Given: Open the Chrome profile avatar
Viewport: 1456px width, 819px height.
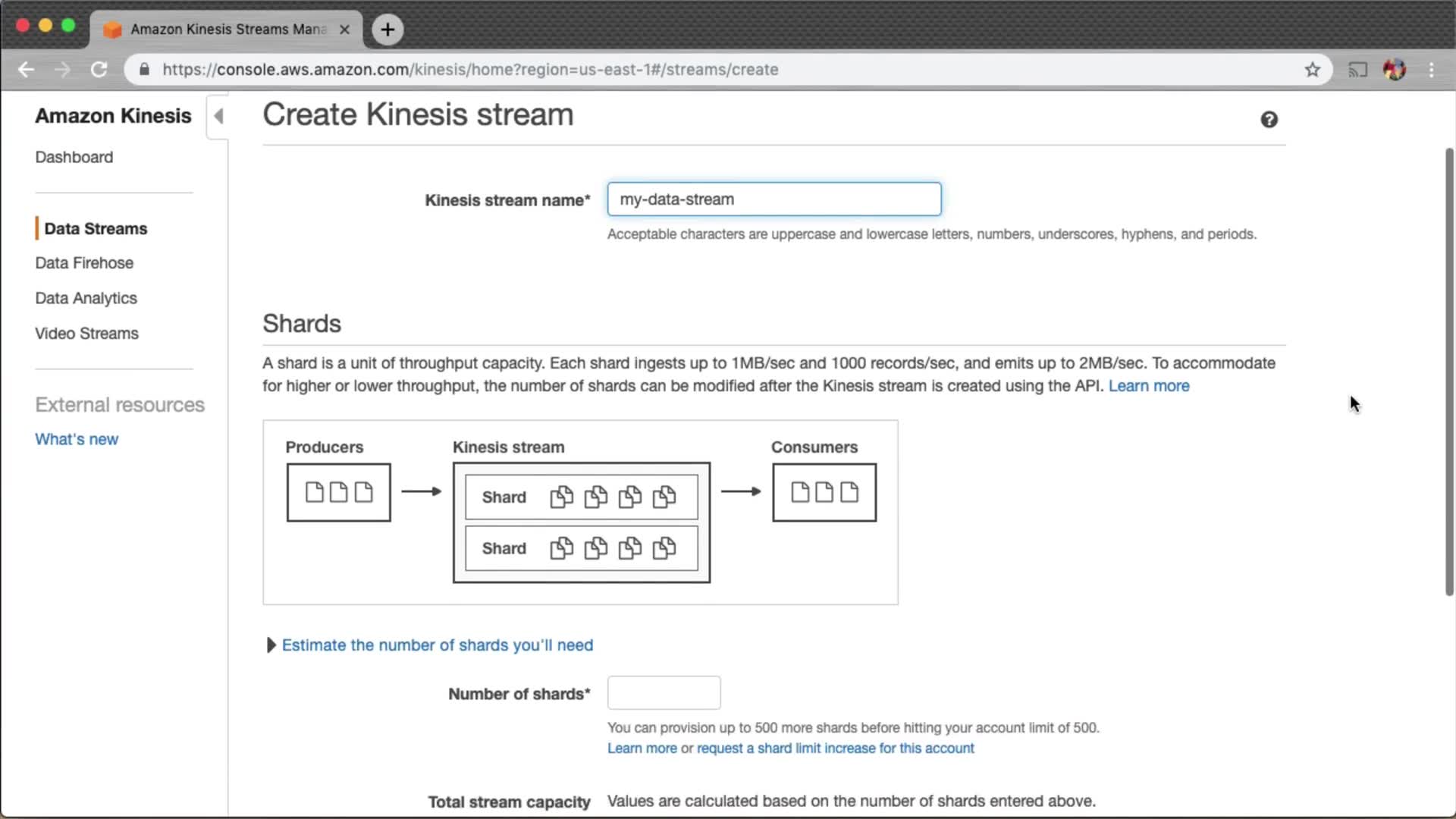Looking at the screenshot, I should point(1394,70).
